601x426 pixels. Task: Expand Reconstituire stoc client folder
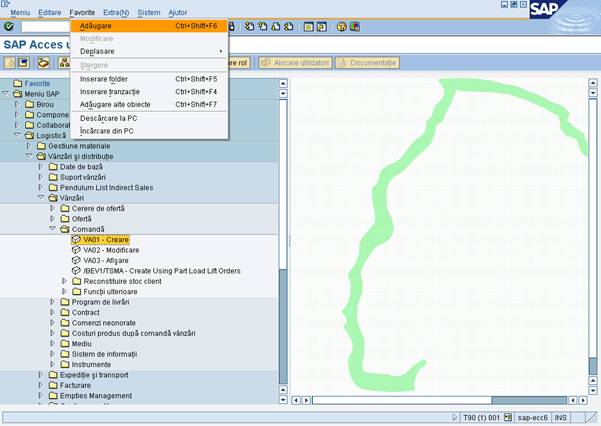[x=64, y=281]
